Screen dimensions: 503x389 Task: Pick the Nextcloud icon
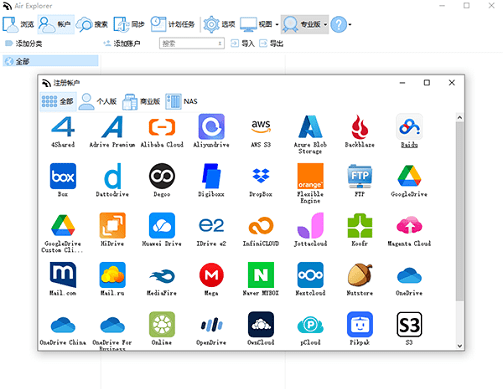310,279
